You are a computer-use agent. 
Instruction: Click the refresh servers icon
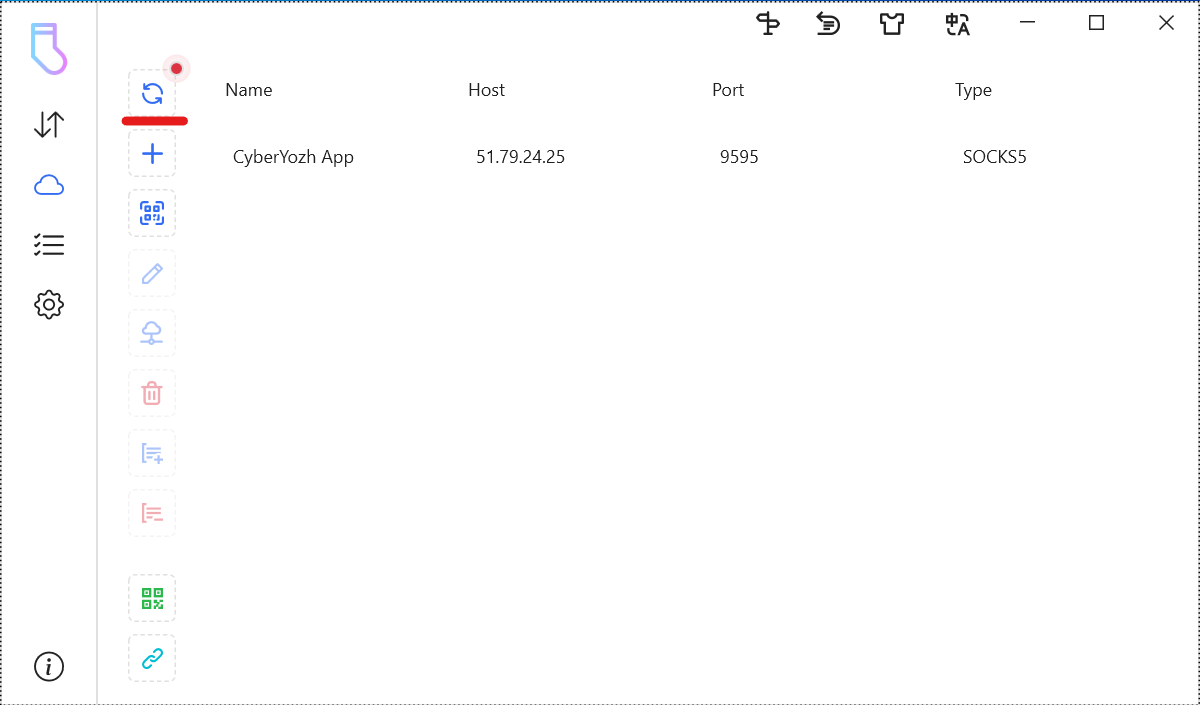tap(152, 94)
